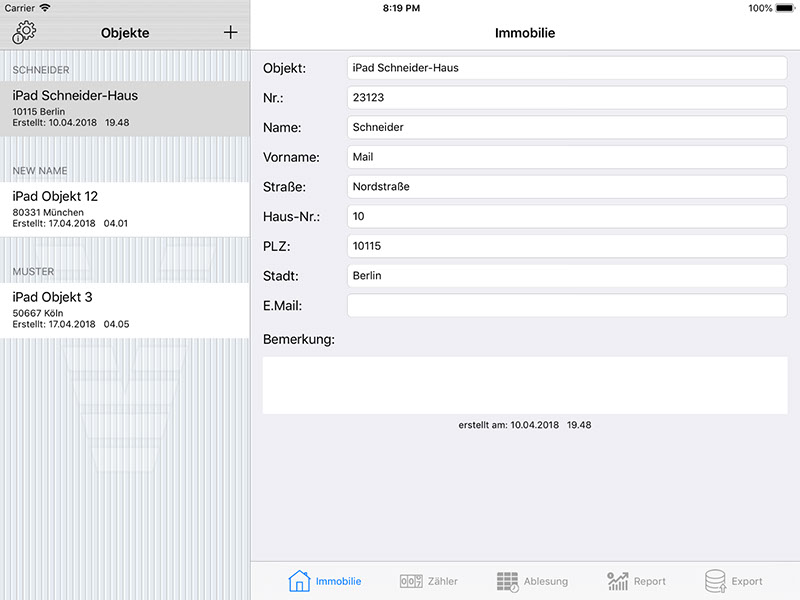Screen dimensions: 800x600
Task: Tap the Export database icon
Action: coord(715,581)
